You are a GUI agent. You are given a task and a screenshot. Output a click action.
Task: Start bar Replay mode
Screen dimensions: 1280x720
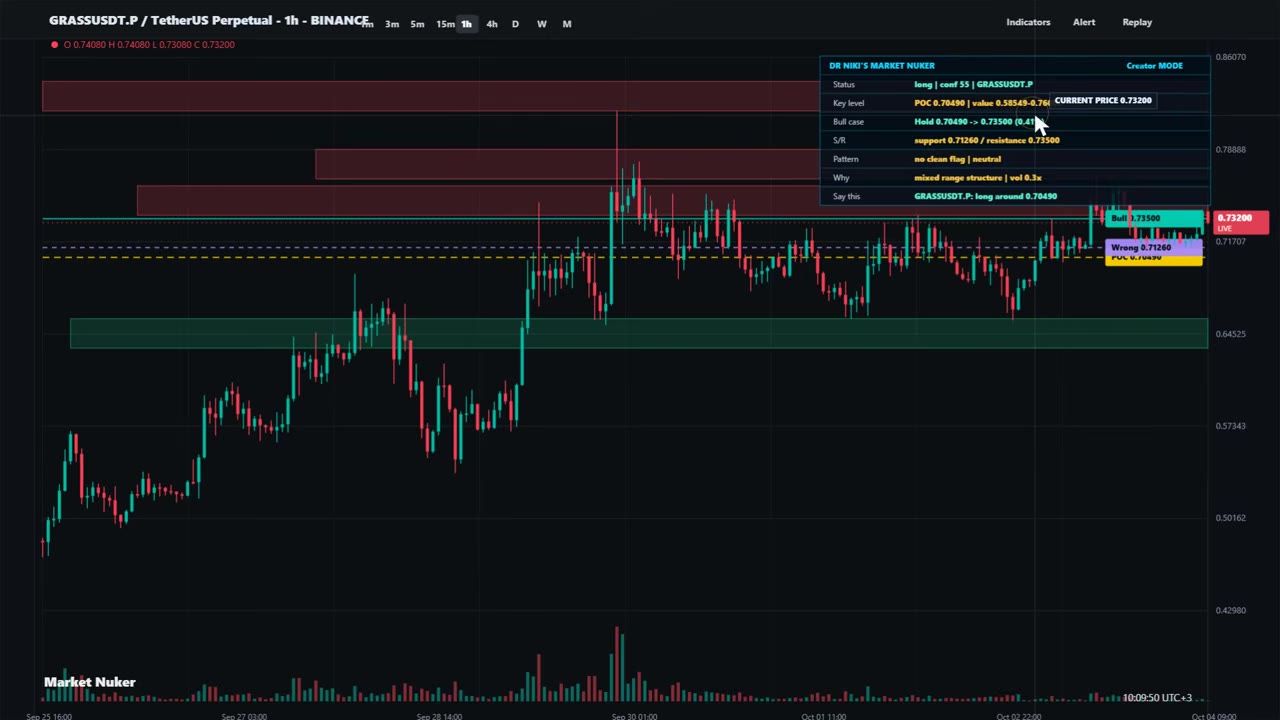1137,22
